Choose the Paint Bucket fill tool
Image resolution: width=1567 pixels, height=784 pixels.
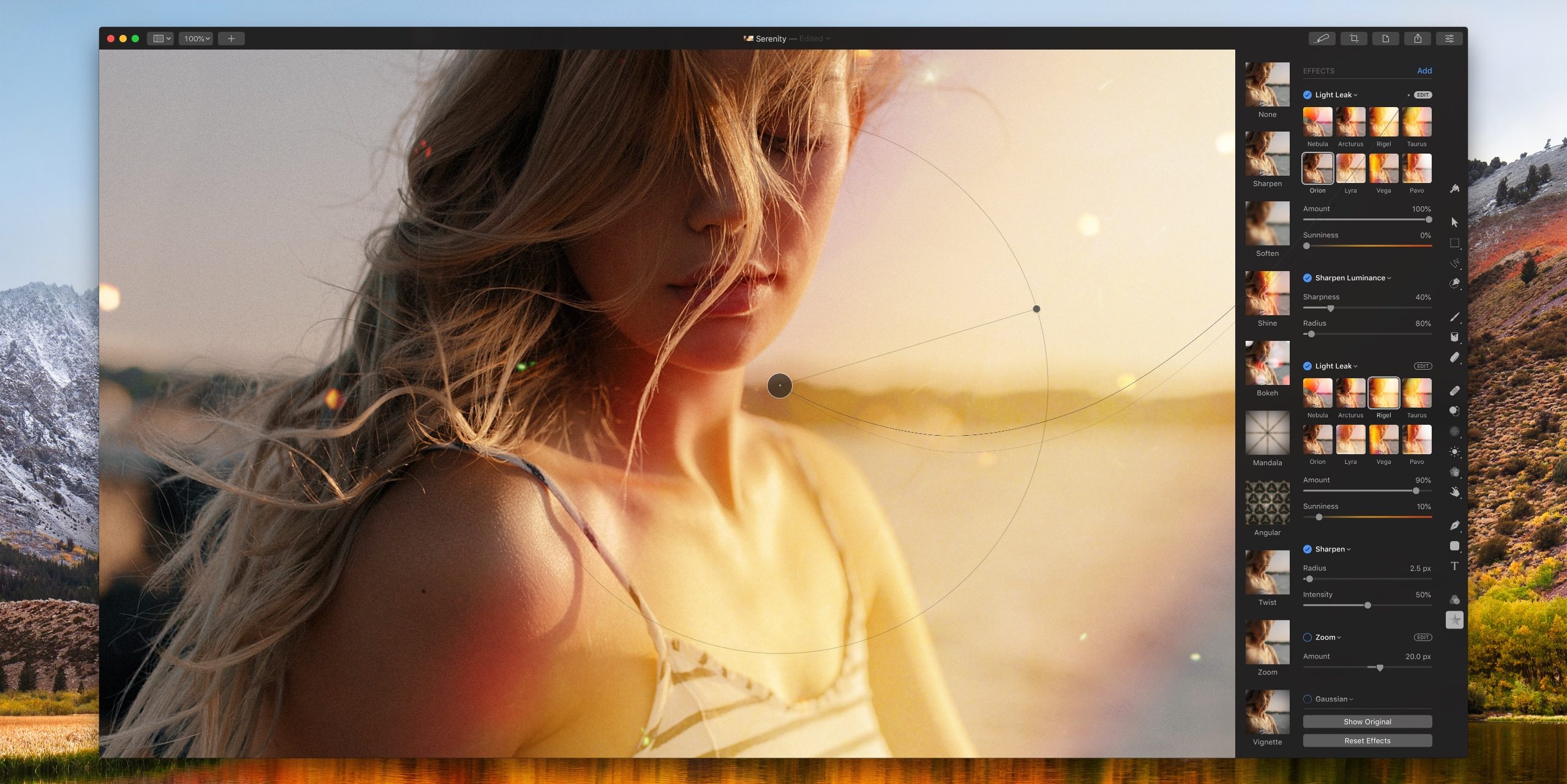(1454, 337)
